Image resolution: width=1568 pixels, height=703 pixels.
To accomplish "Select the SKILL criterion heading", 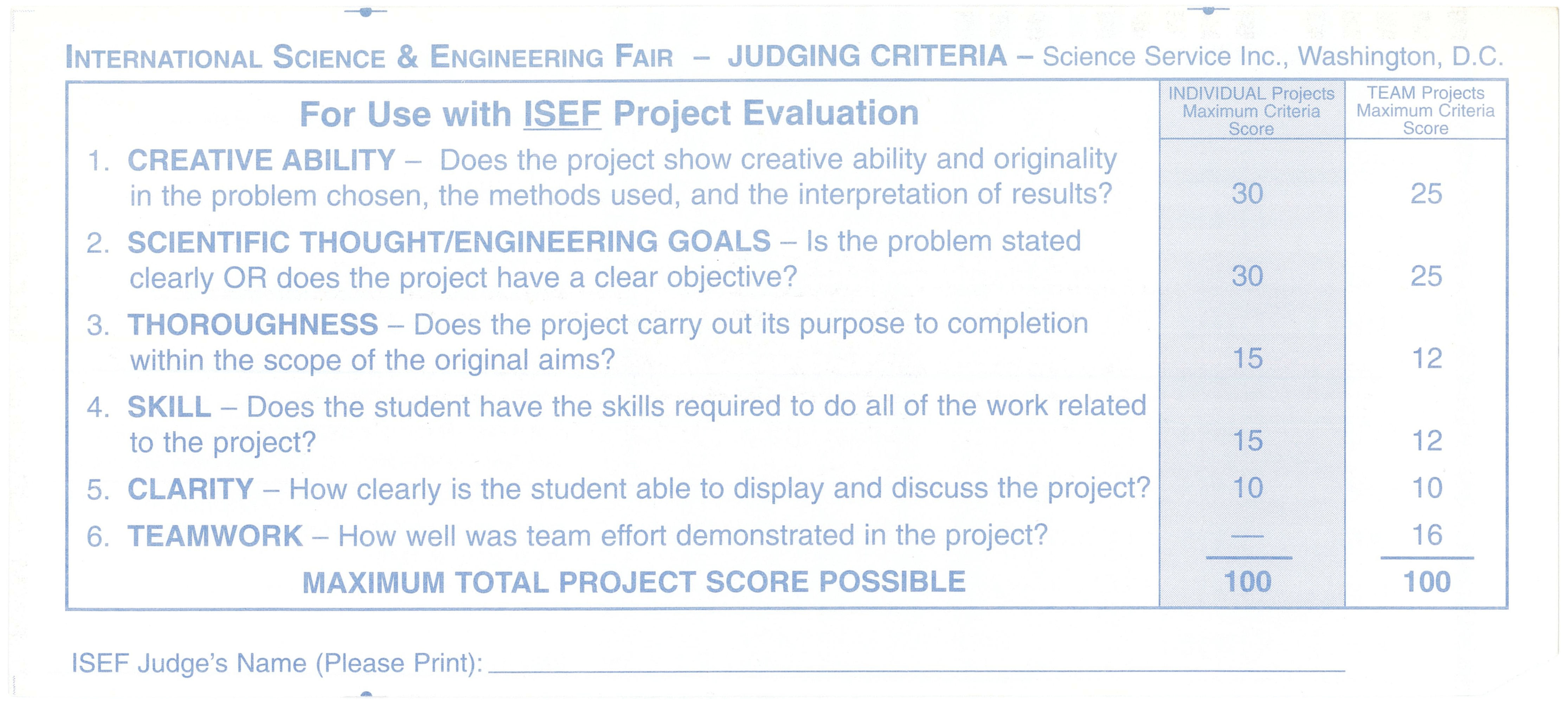I will click(169, 407).
